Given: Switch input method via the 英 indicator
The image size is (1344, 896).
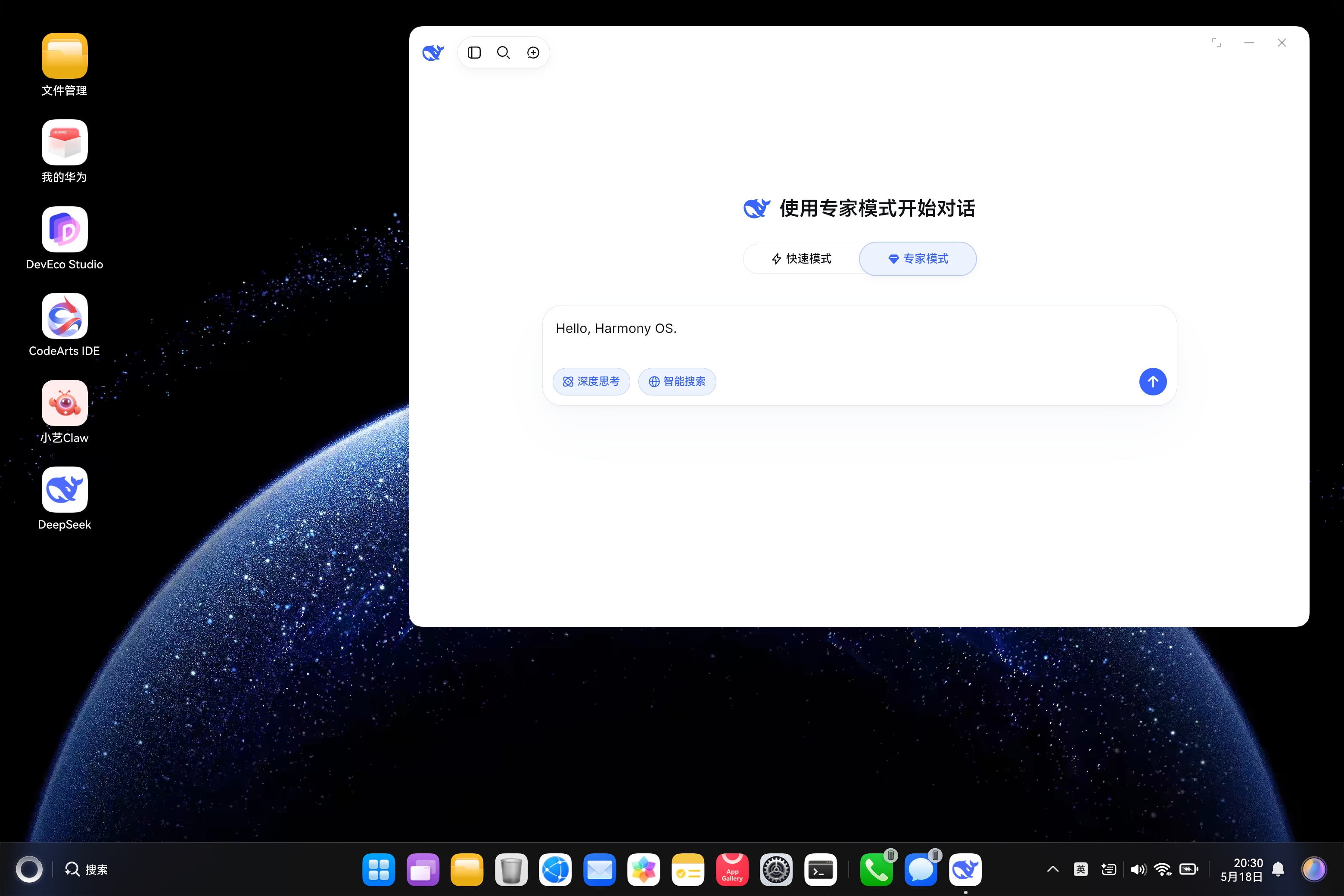Looking at the screenshot, I should tap(1080, 870).
